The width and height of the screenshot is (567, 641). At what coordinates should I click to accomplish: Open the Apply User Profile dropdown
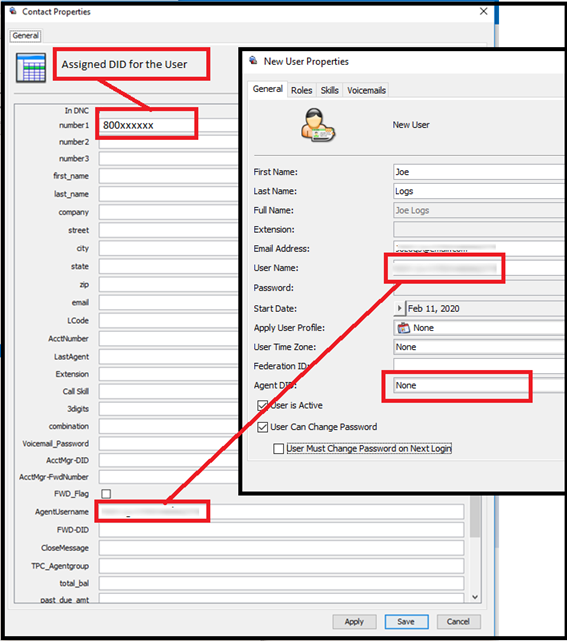pyautogui.click(x=479, y=328)
